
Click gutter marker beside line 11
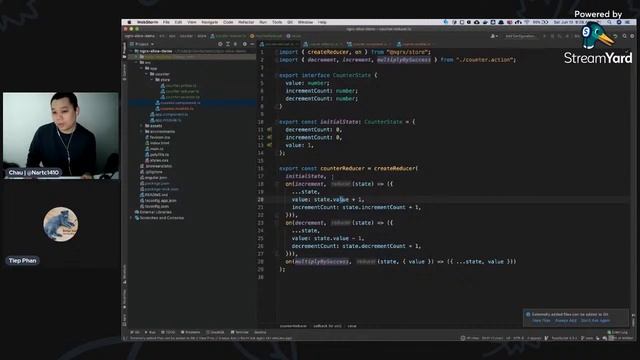pyautogui.click(x=269, y=130)
